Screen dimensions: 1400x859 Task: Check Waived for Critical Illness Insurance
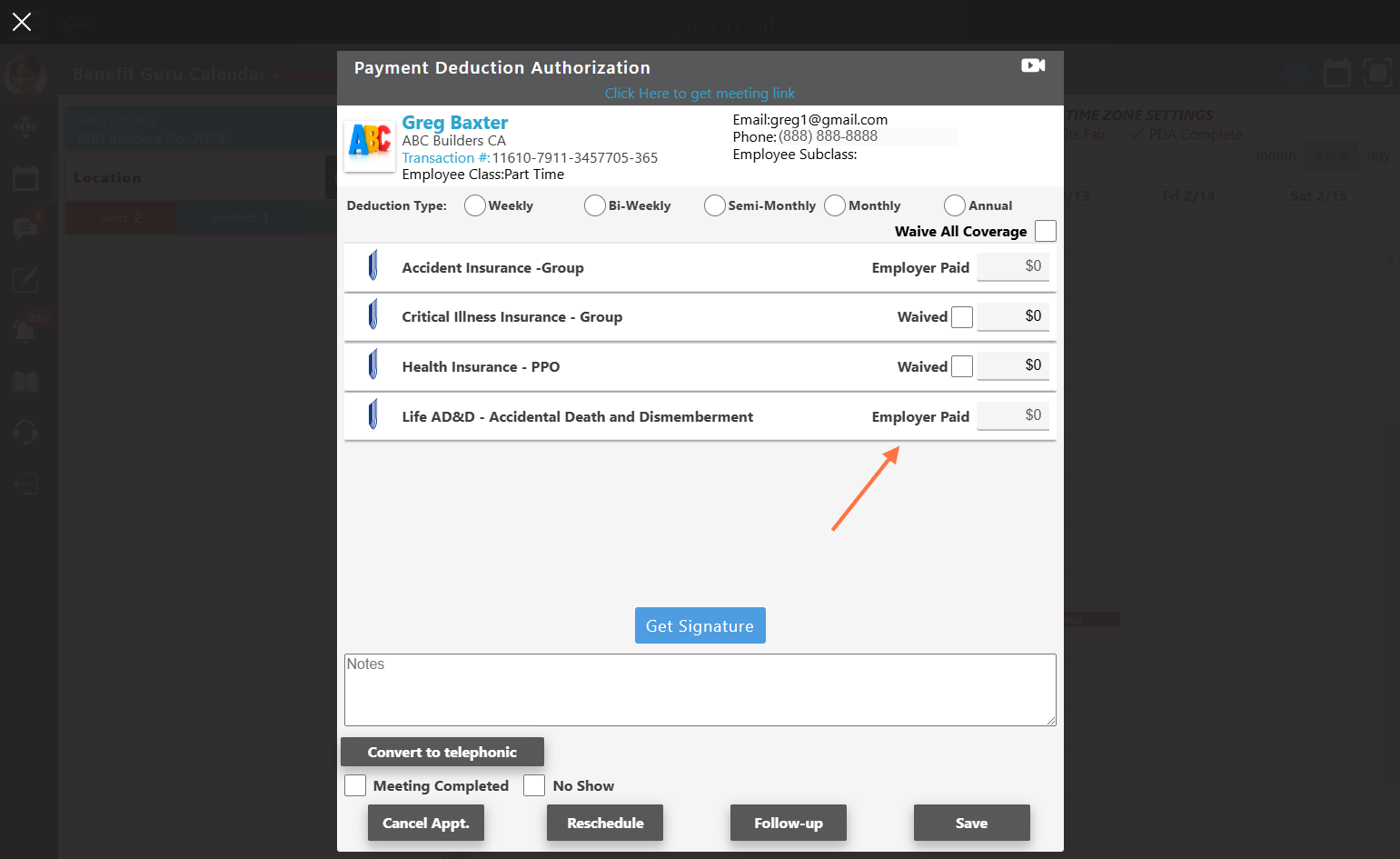point(962,316)
